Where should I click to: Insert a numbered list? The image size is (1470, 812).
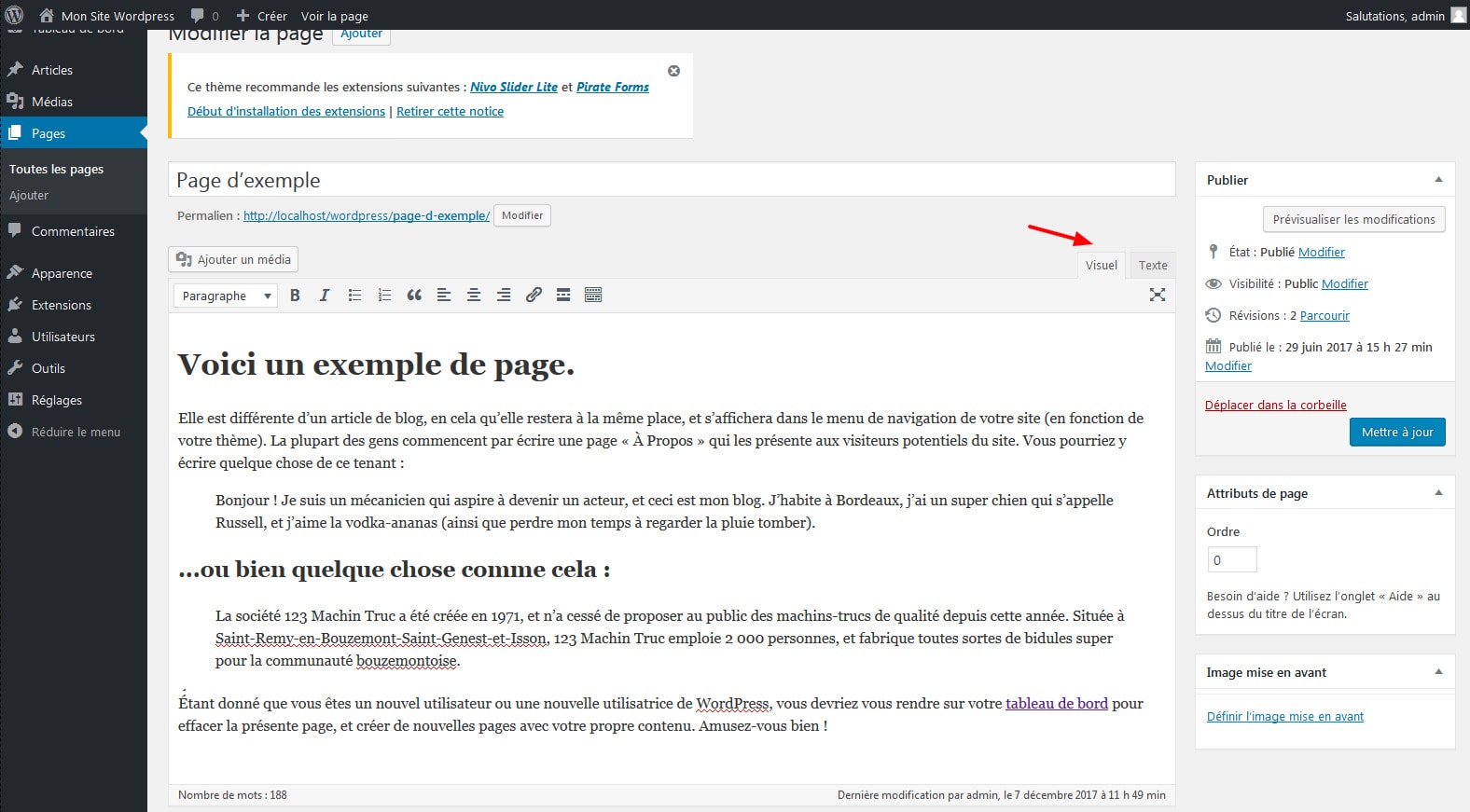pos(384,295)
